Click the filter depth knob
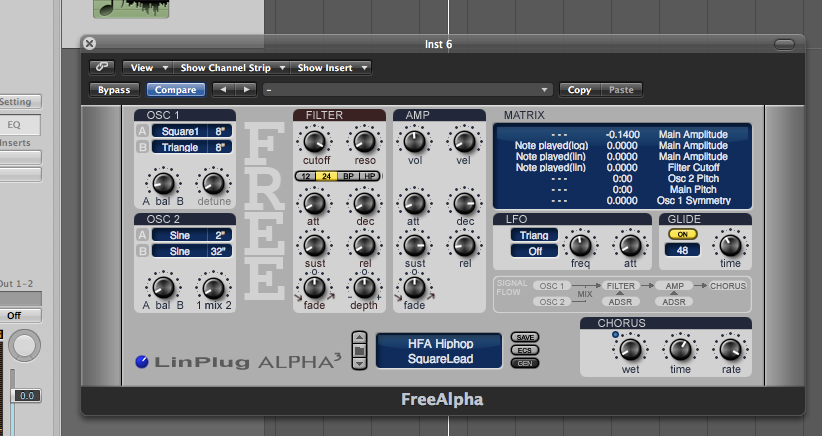This screenshot has height=436, width=822. pos(364,287)
